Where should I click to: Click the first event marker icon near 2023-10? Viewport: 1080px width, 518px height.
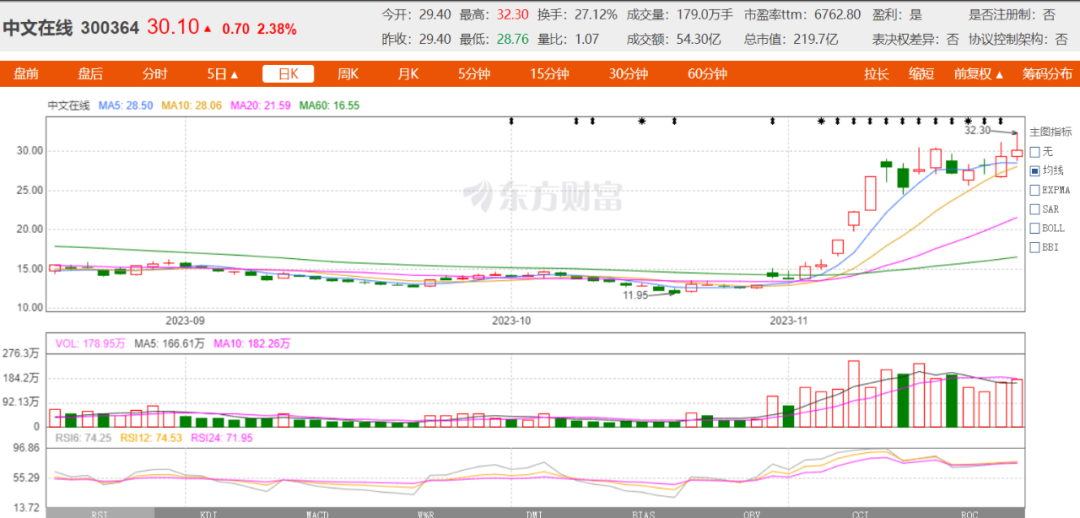511,121
